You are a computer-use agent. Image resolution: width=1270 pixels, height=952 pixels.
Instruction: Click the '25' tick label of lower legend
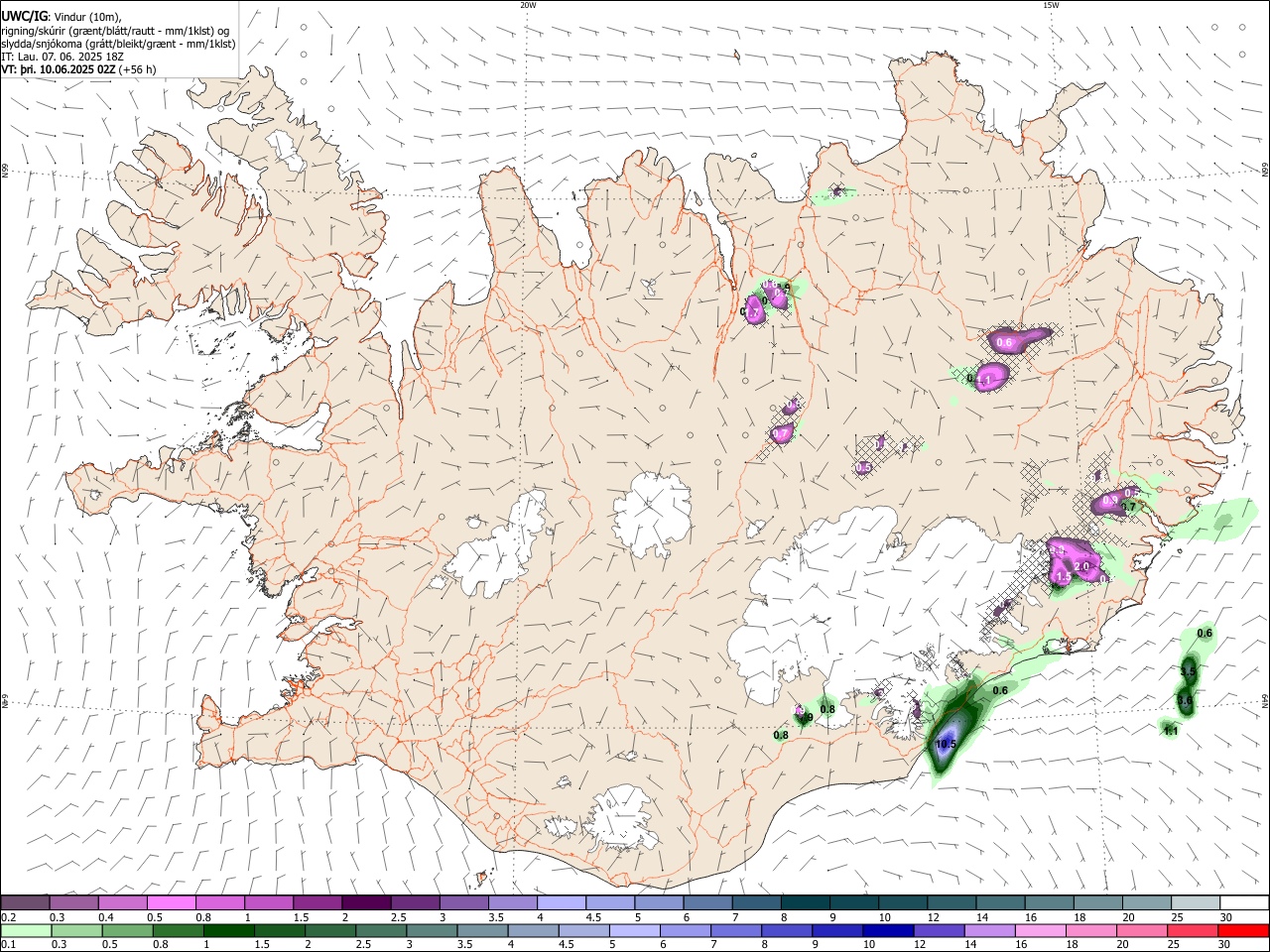click(1173, 945)
